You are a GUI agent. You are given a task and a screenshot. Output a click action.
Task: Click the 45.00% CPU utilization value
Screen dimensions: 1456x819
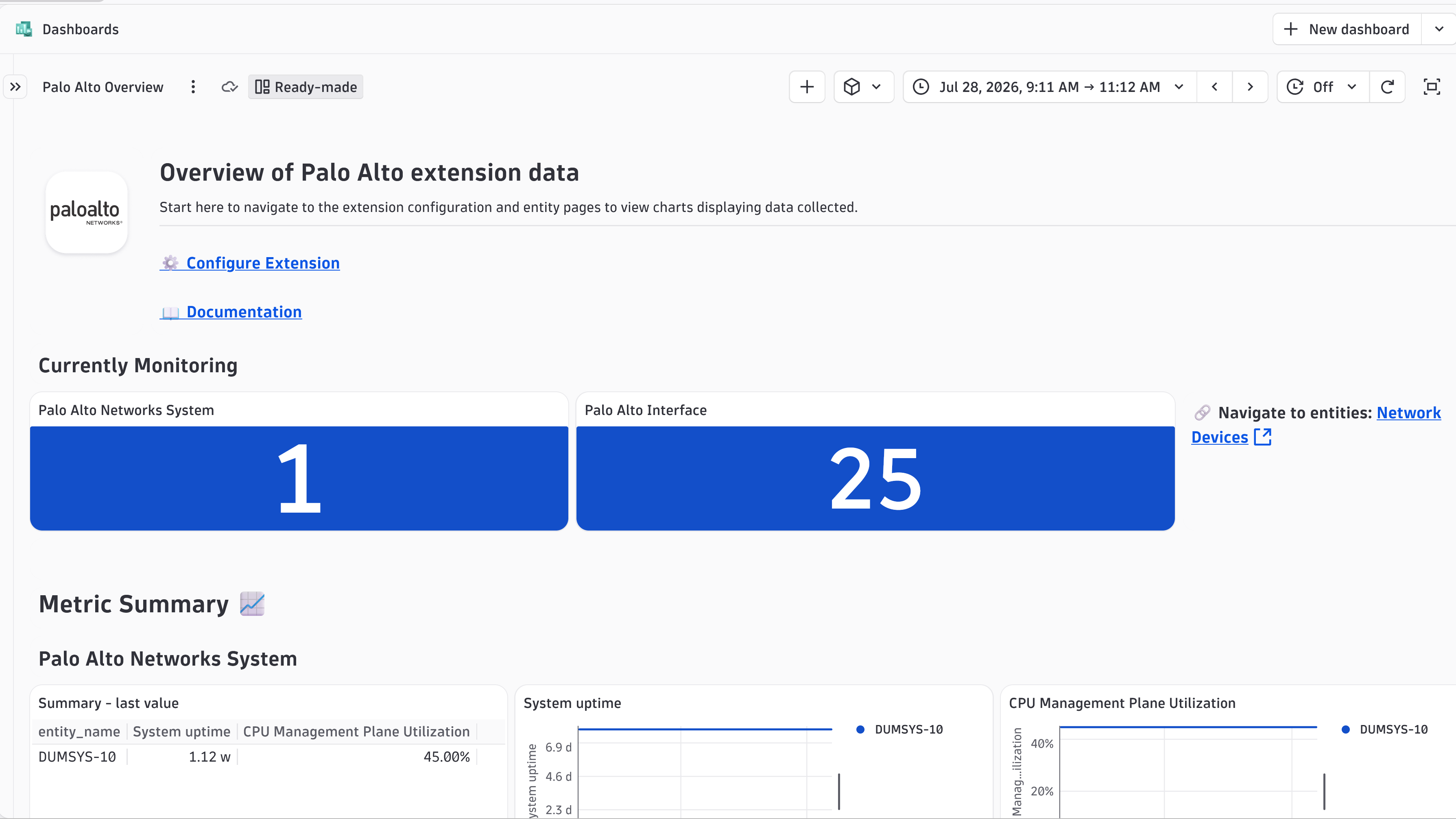[447, 757]
